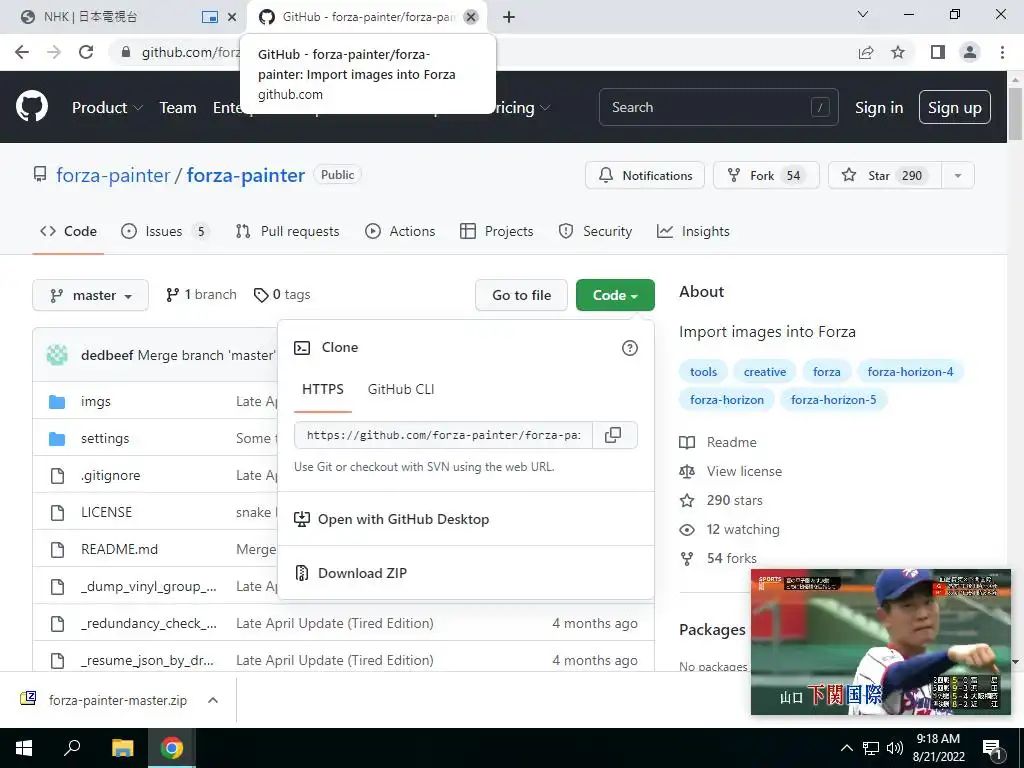Share this page icon in address bar
Screen dimensions: 1024x768
coord(866,52)
